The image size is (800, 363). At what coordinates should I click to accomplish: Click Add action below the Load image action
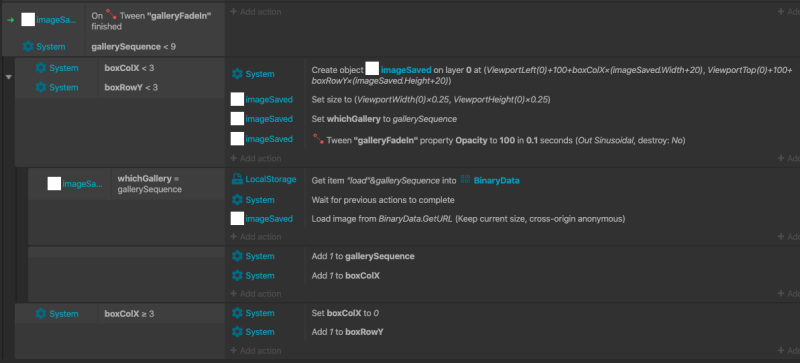point(256,236)
